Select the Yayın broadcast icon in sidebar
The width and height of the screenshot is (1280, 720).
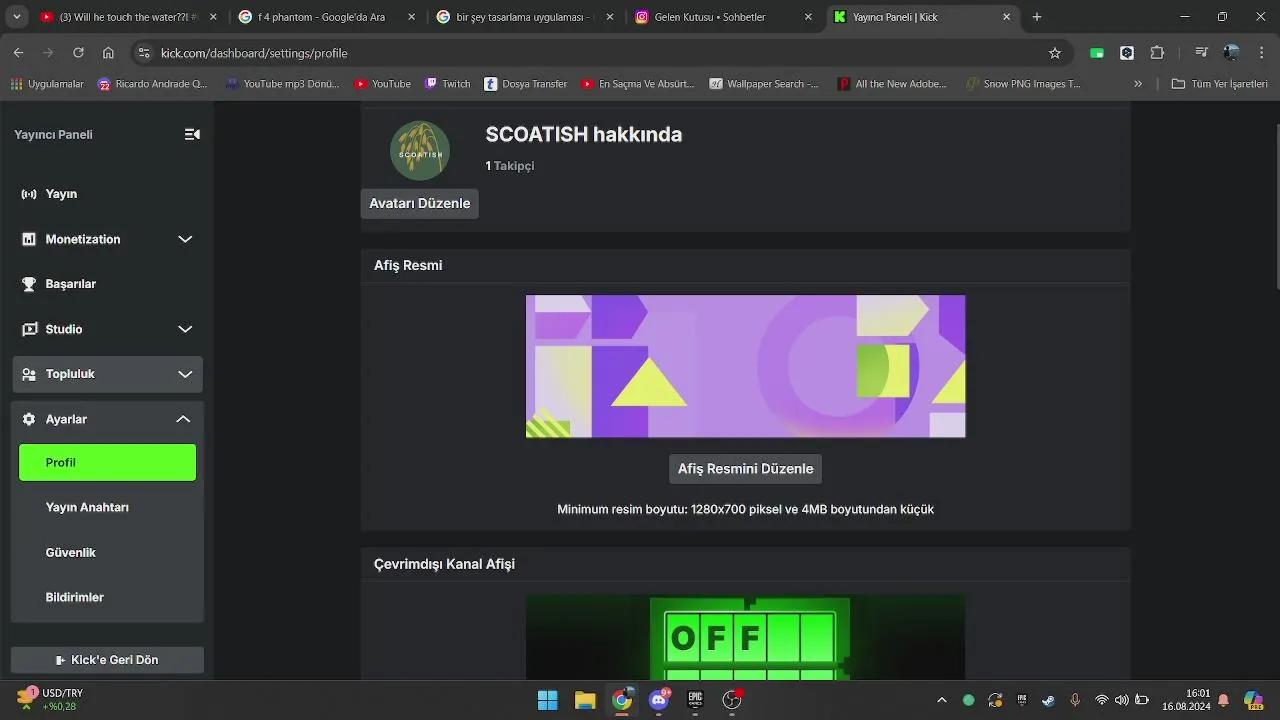click(x=29, y=194)
